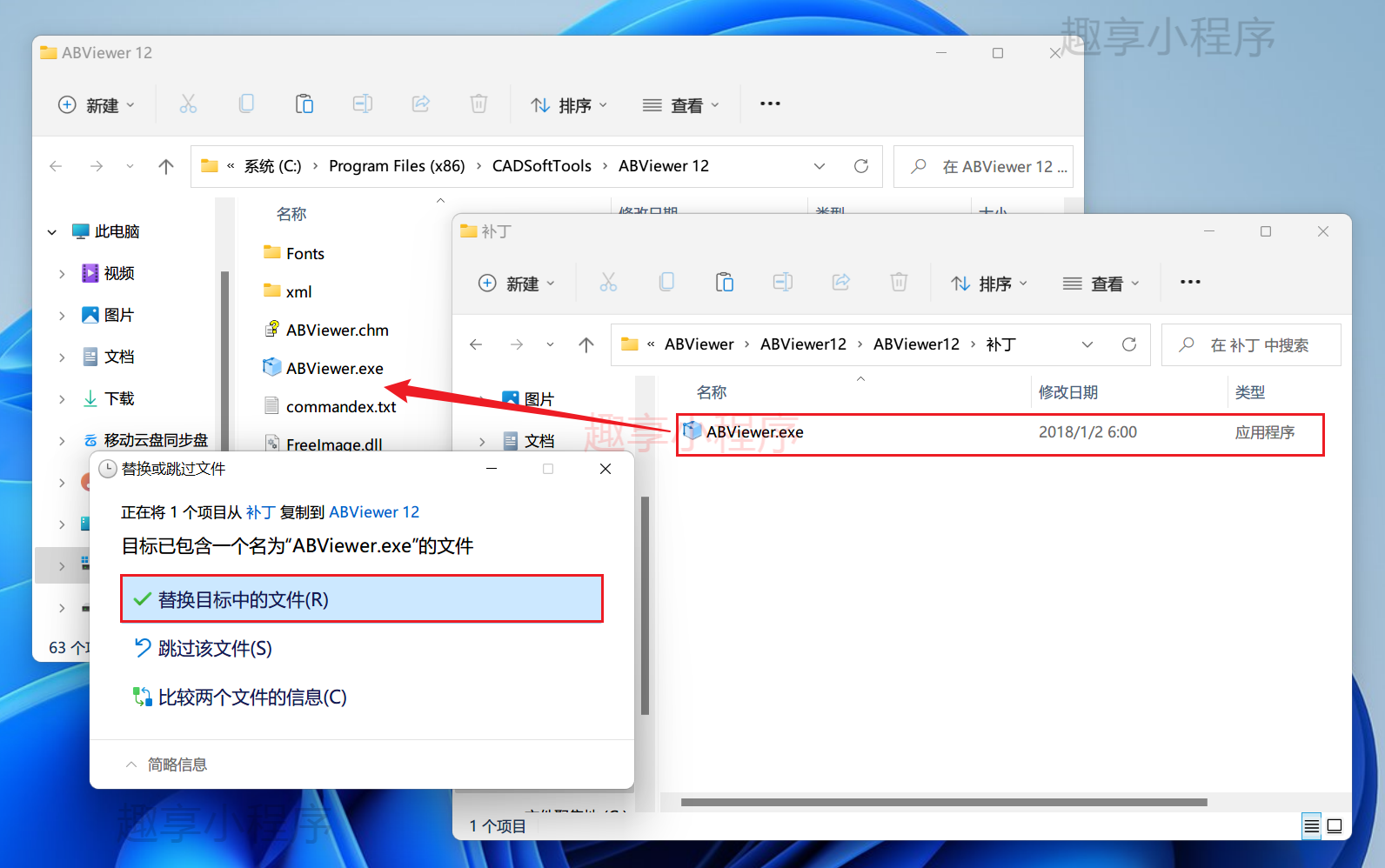Image resolution: width=1385 pixels, height=868 pixels.
Task: Open 查看 dropdown in ABViewer 12 window
Action: [681, 104]
